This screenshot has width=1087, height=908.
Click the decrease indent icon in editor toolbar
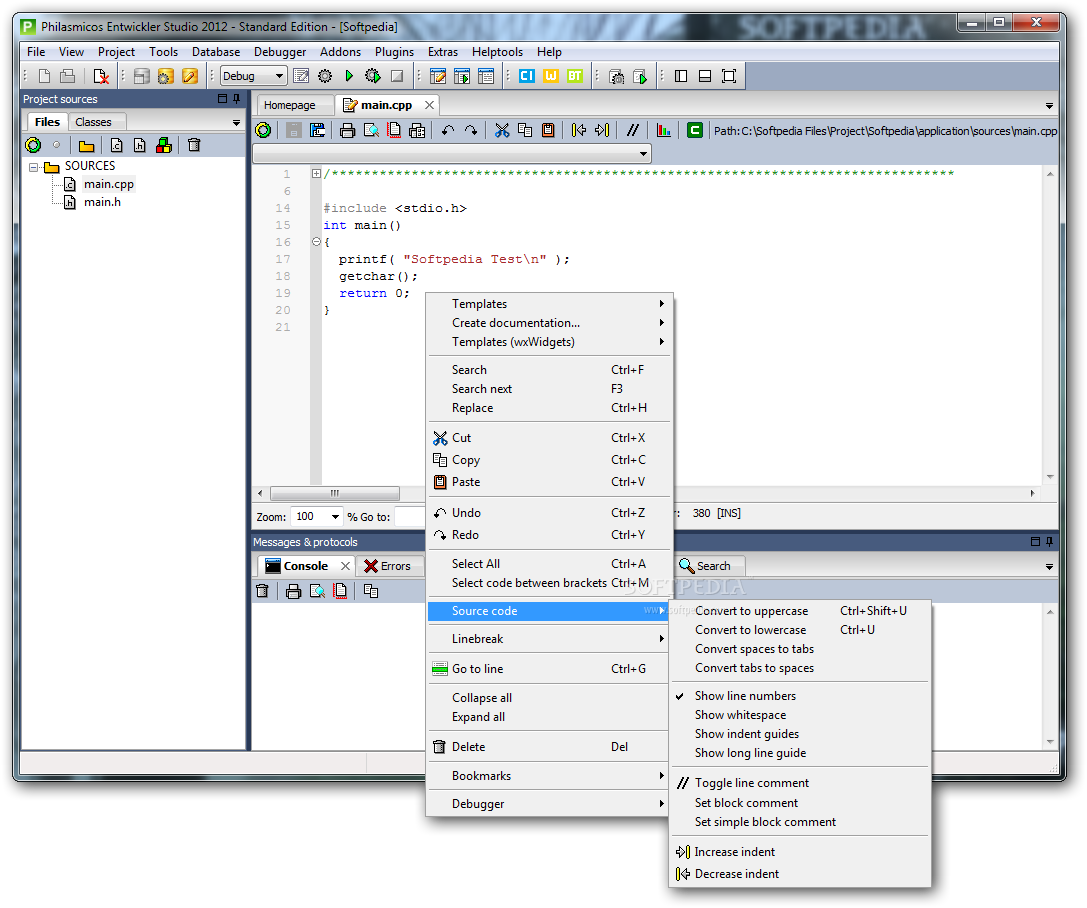[x=579, y=130]
